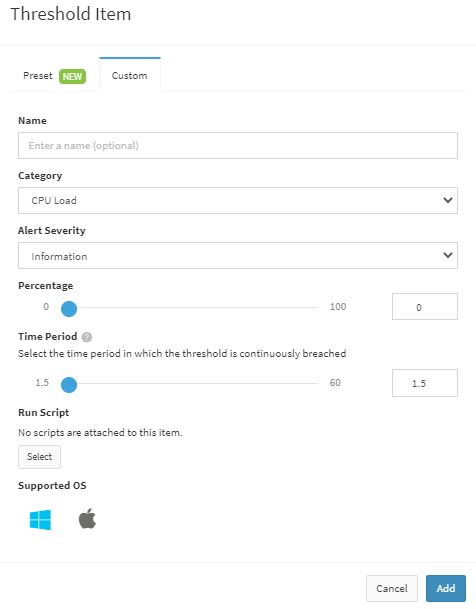This screenshot has width=476, height=609.
Task: Focus the Time Period value box showing 1.5
Action: click(x=425, y=383)
